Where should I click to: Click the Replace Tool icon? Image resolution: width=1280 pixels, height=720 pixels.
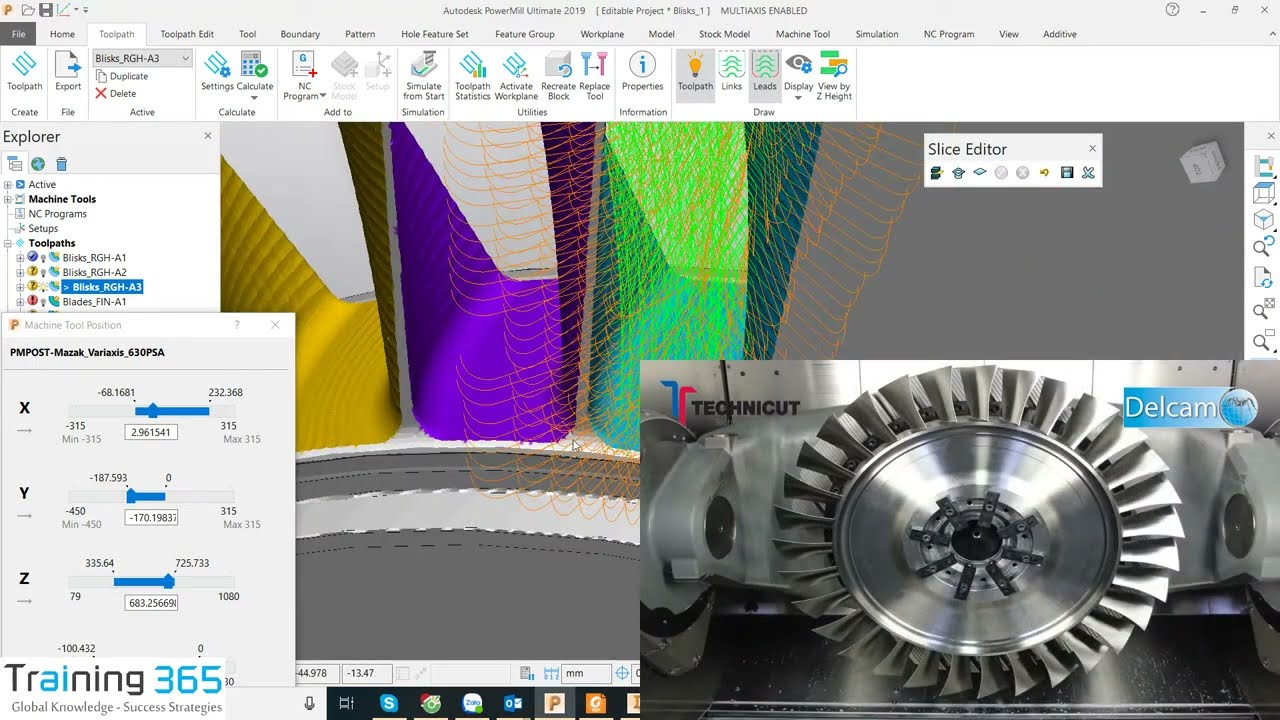click(595, 65)
